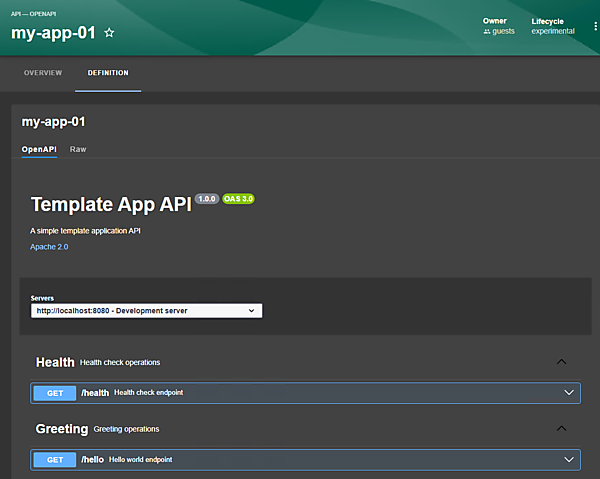Click the GET badge for /health

click(x=54, y=393)
